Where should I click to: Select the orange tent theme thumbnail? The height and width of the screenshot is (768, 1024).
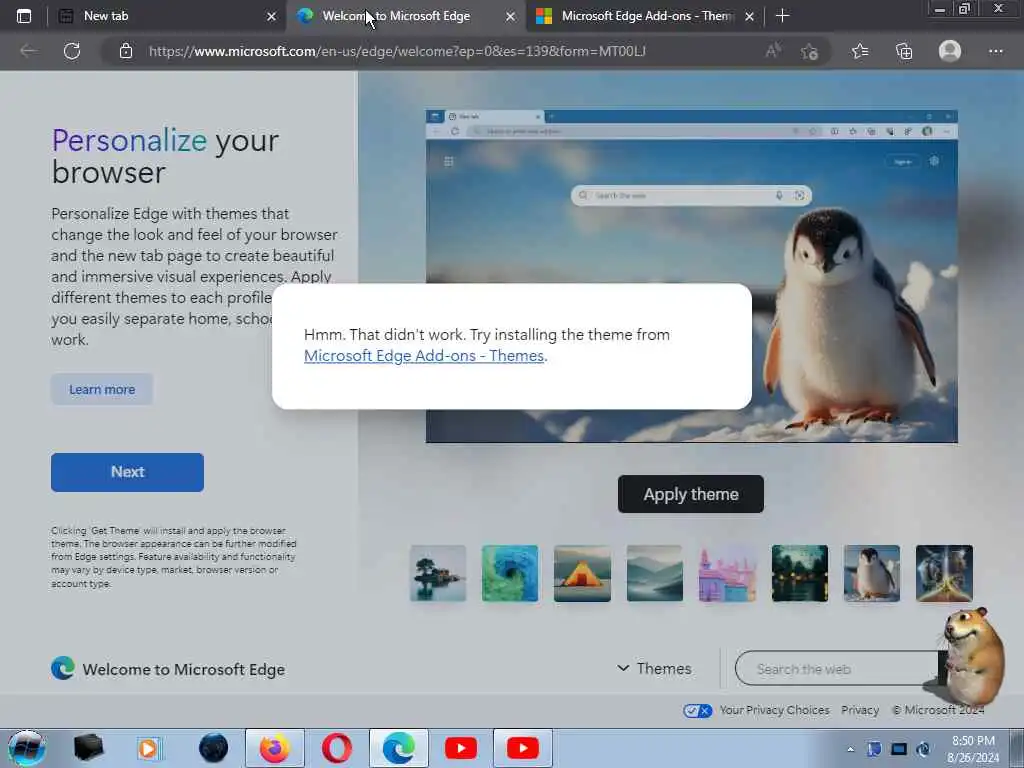[x=583, y=573]
